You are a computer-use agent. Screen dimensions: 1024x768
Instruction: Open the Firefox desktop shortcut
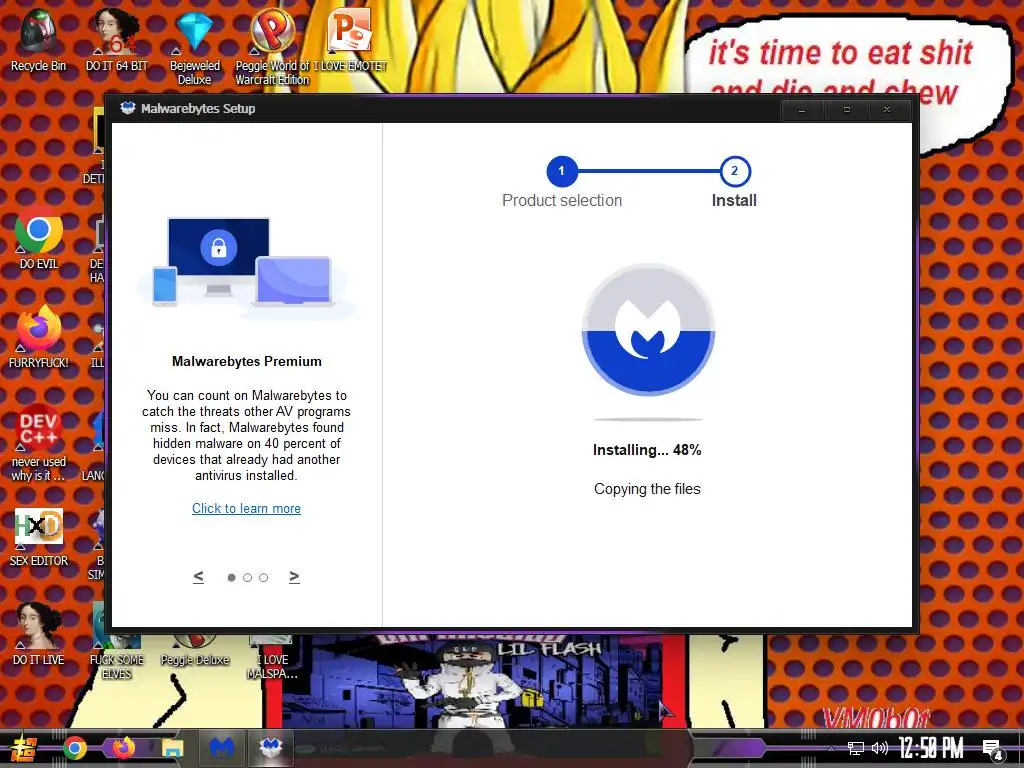click(39, 336)
